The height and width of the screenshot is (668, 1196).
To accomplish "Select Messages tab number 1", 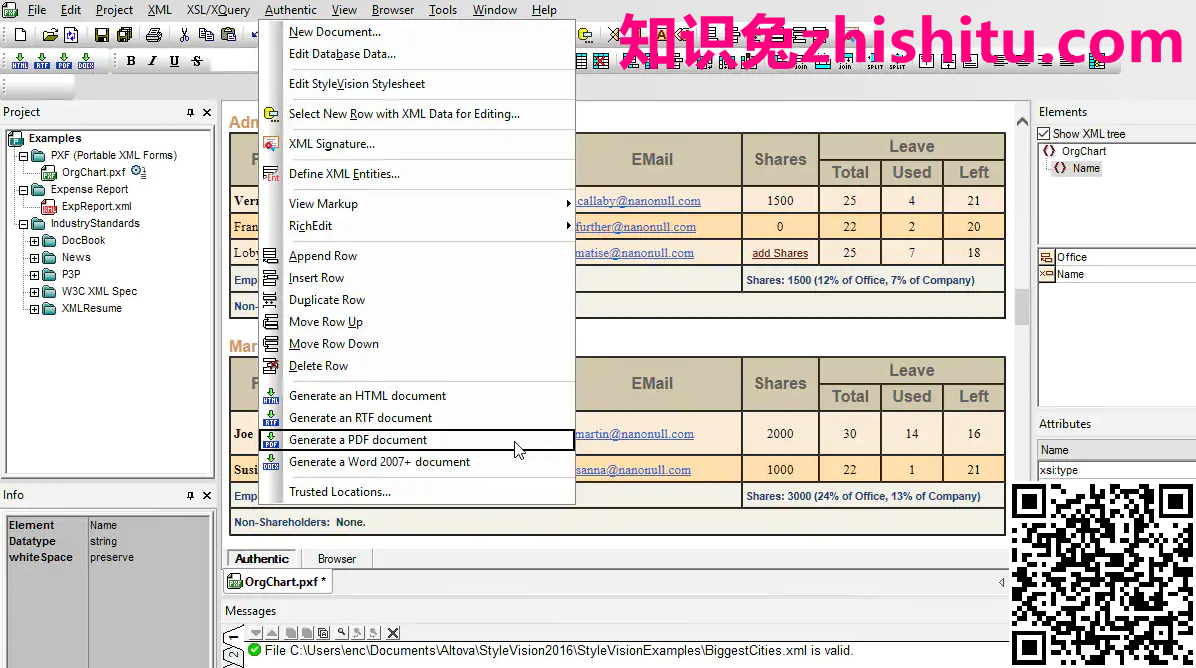I will click(233, 635).
